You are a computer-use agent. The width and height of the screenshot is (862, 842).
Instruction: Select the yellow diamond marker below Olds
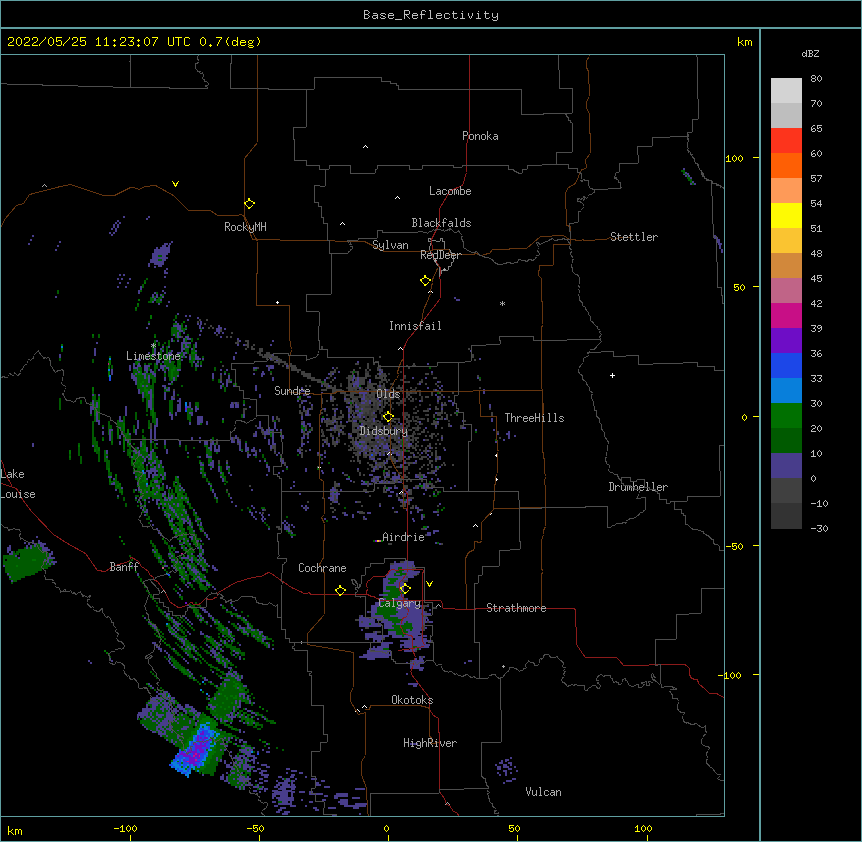(x=388, y=416)
